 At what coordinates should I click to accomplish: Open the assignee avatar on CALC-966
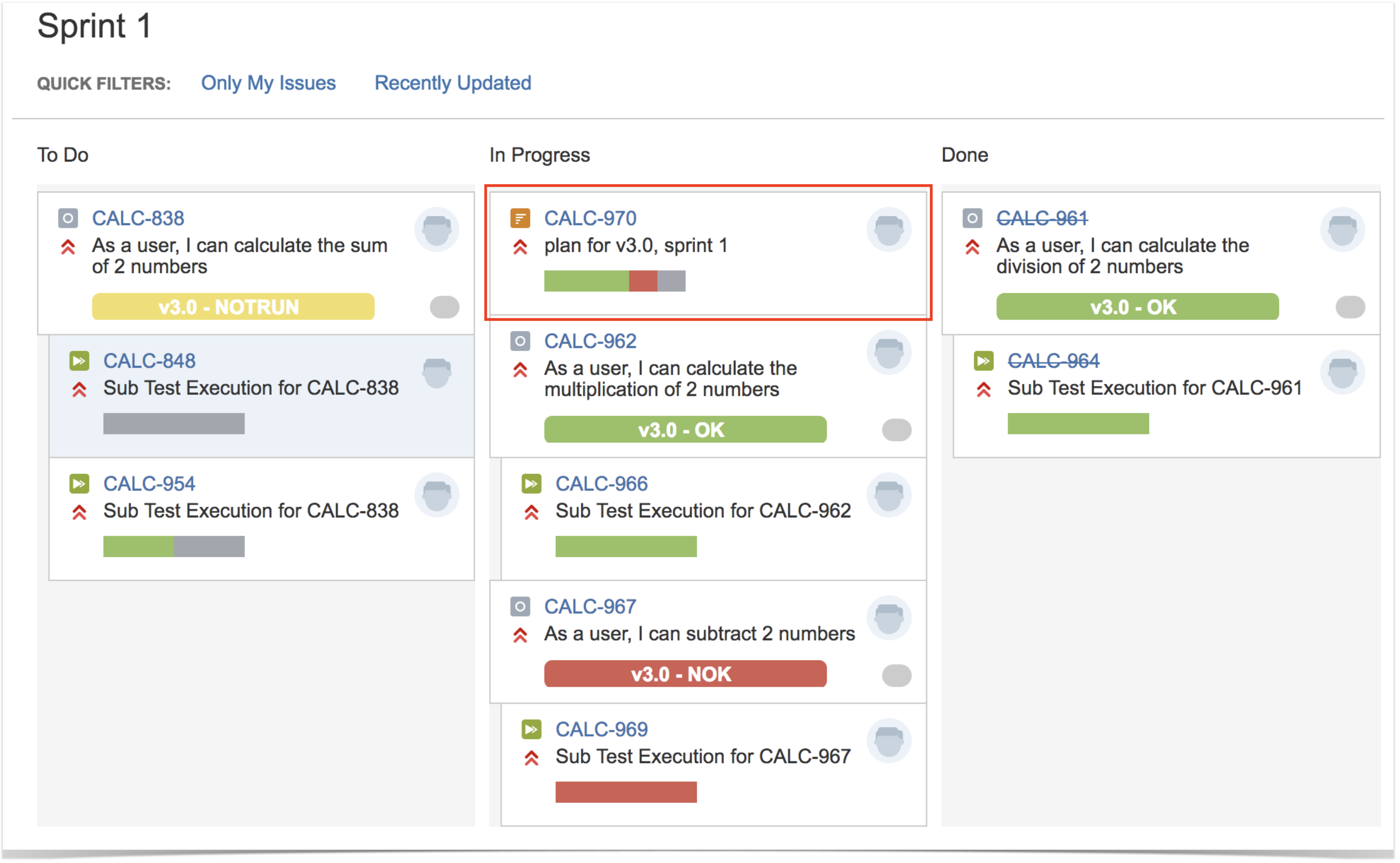pos(889,495)
